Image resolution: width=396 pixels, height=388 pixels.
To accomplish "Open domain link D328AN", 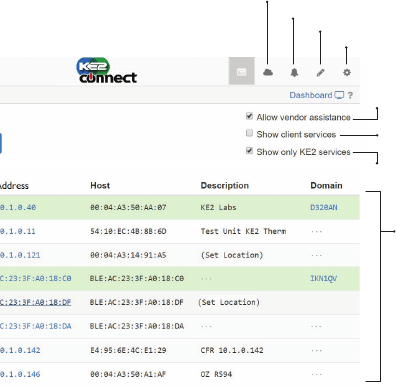I will (x=324, y=207).
